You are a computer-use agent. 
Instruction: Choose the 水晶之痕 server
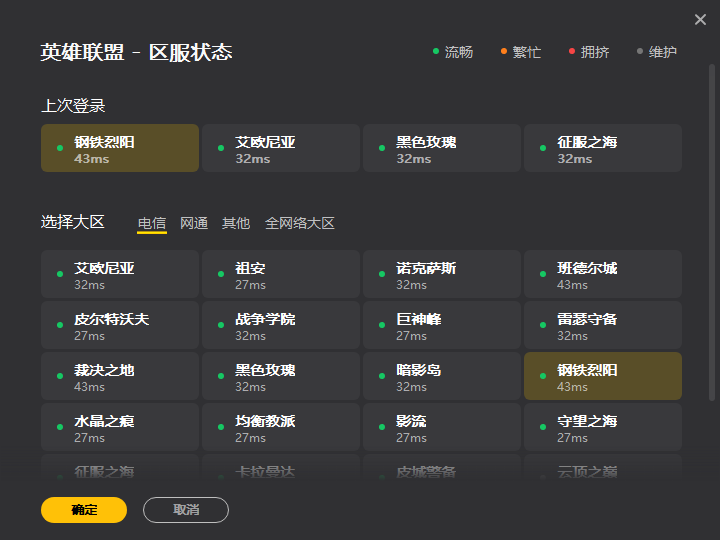120,427
